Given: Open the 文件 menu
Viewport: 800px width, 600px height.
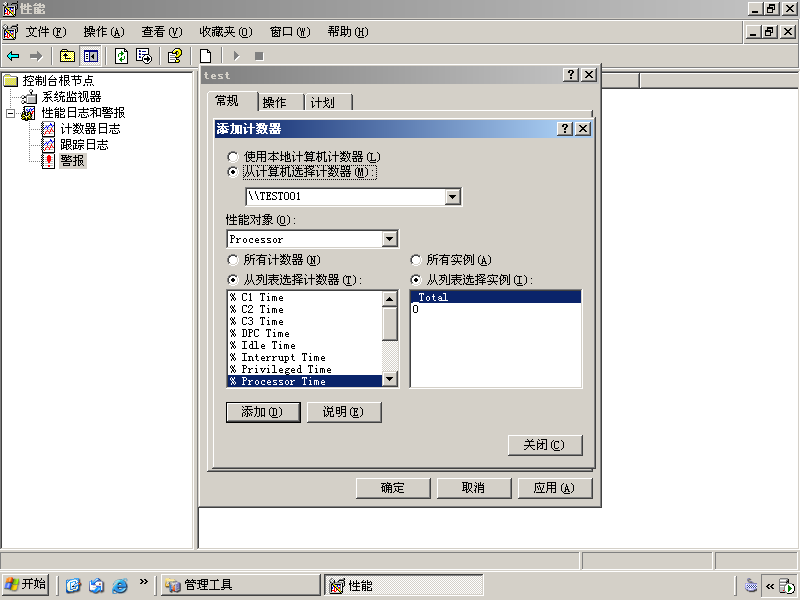Looking at the screenshot, I should 46,32.
